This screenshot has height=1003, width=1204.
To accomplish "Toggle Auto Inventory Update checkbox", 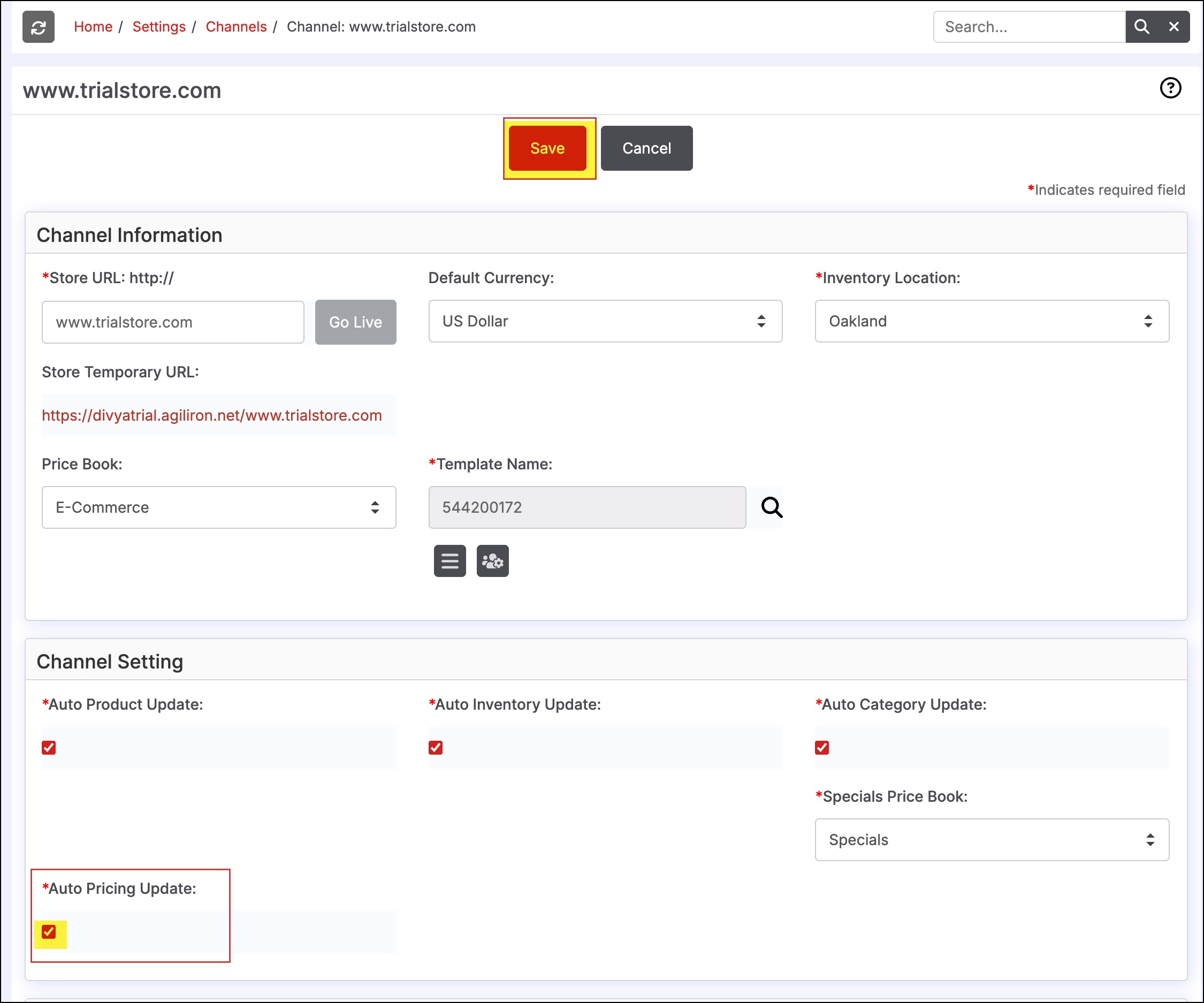I will [436, 747].
